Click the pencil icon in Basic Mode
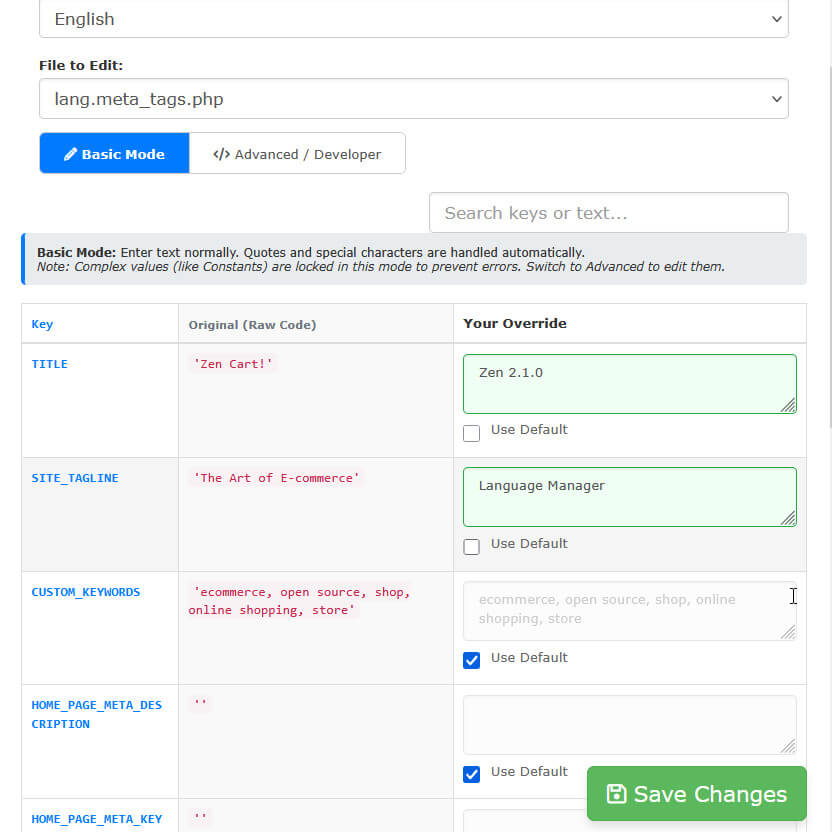 pyautogui.click(x=70, y=155)
